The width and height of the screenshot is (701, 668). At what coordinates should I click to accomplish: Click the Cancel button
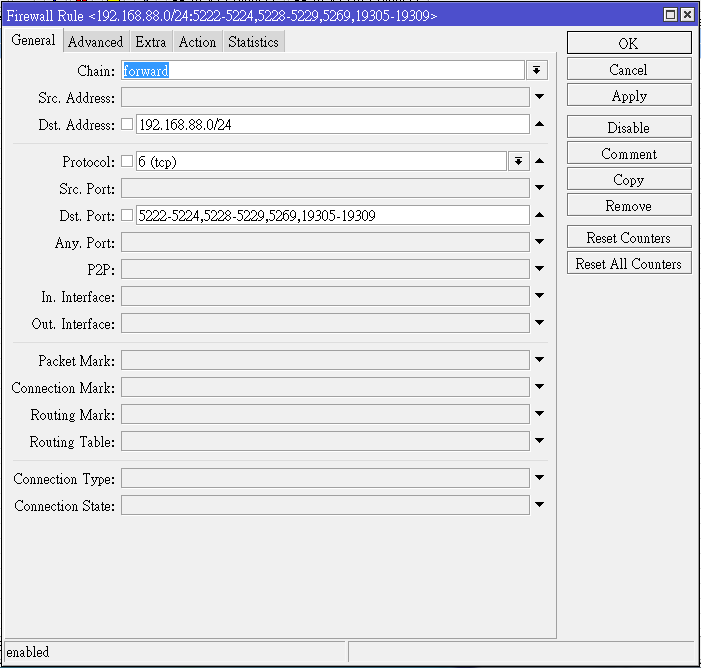pos(629,69)
